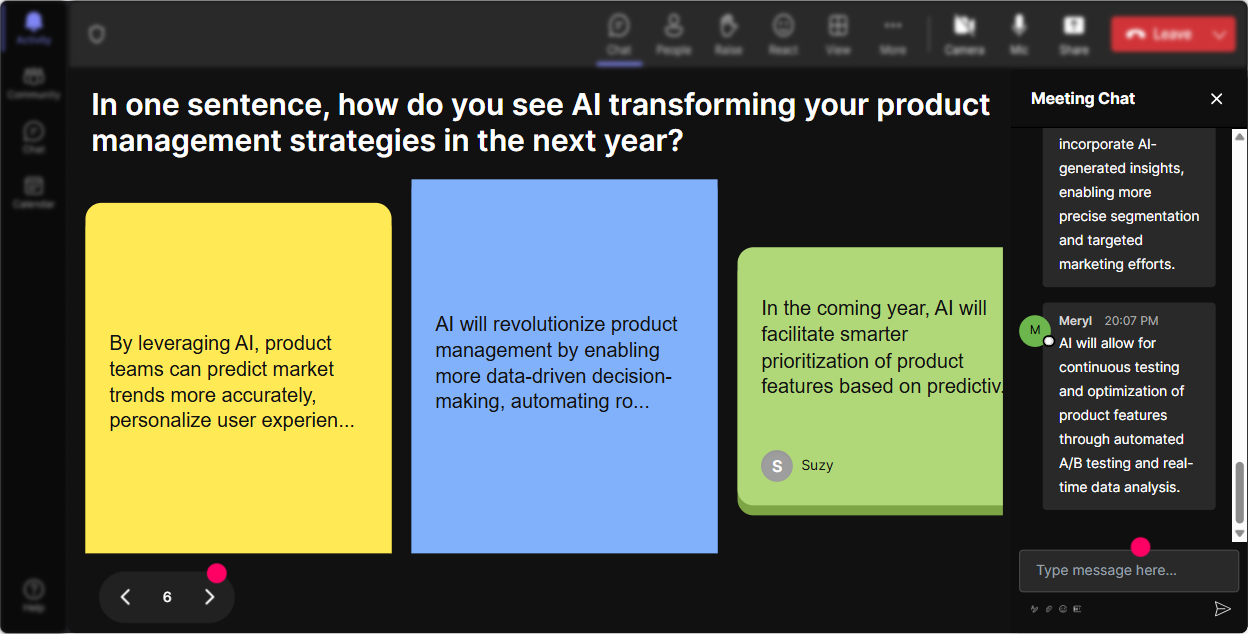Click Meryl's avatar in chat
Screen dimensions: 1248x634
[1035, 330]
